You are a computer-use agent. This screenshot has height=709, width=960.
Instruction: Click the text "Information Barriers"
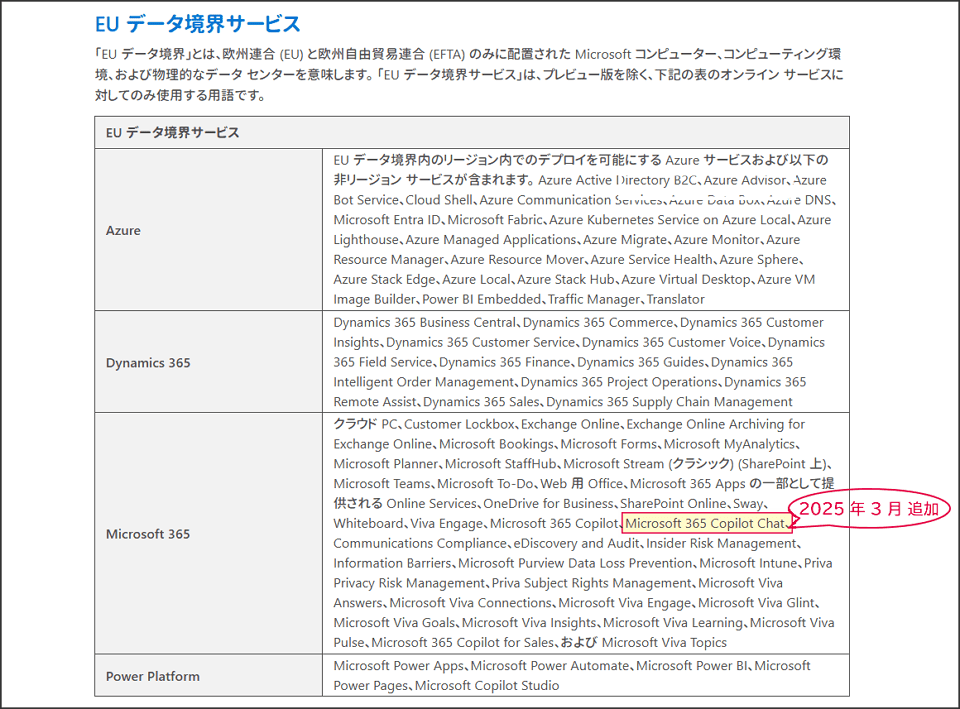[392, 563]
